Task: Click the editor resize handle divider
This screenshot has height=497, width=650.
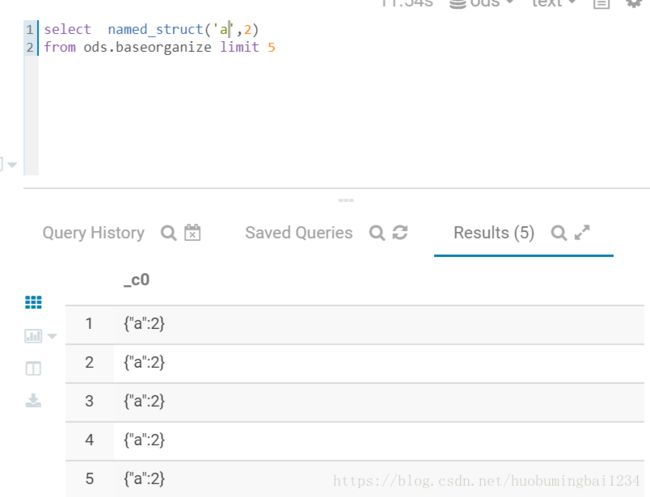Action: (346, 200)
